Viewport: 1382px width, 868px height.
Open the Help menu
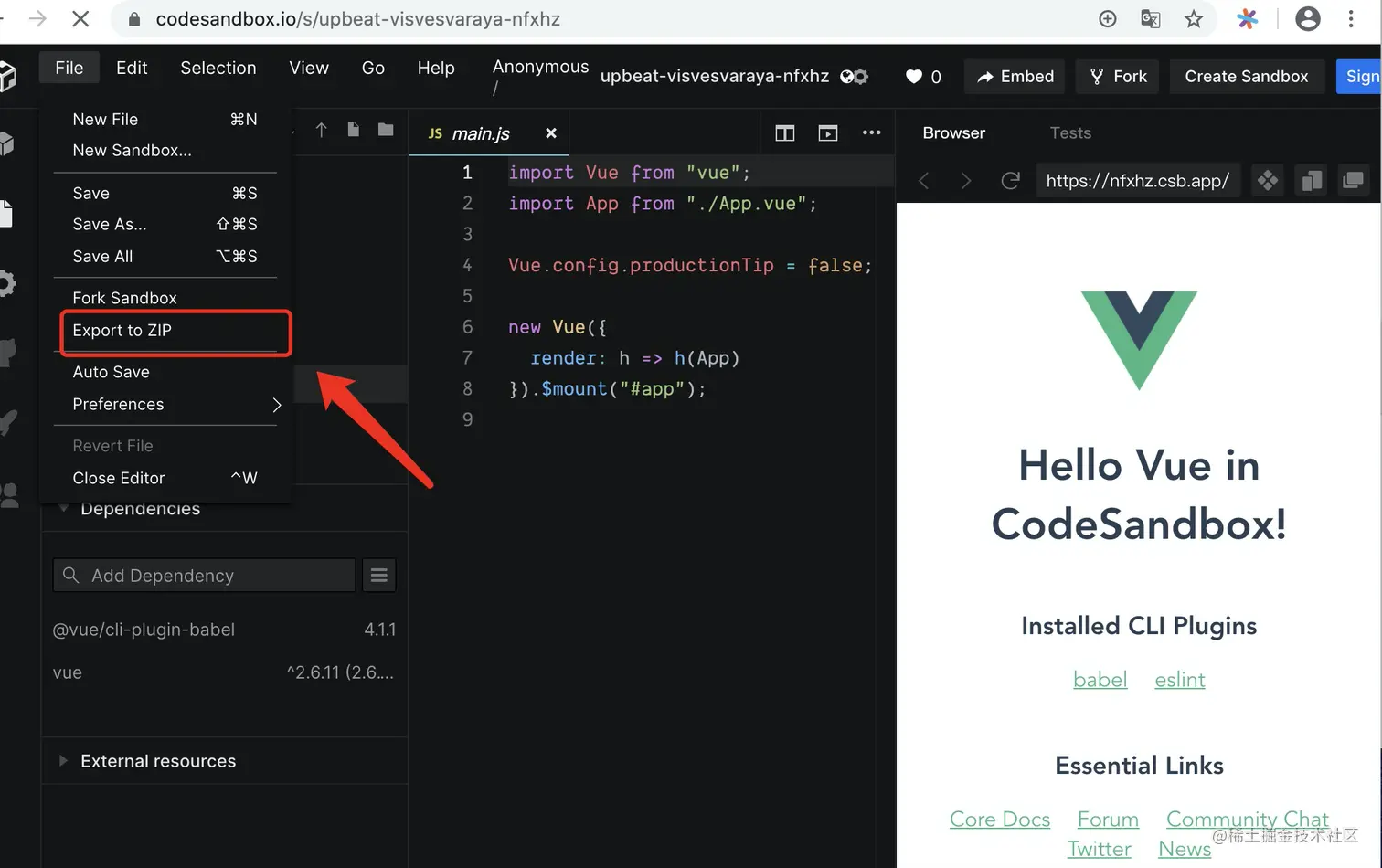pos(436,69)
